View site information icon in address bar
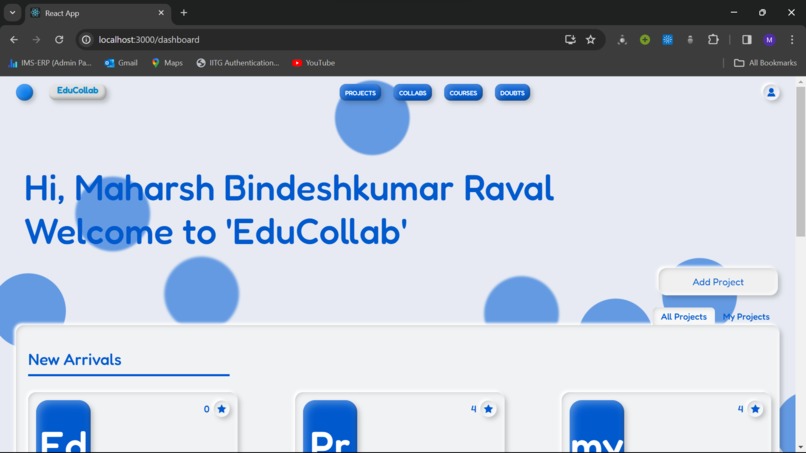 (x=86, y=40)
